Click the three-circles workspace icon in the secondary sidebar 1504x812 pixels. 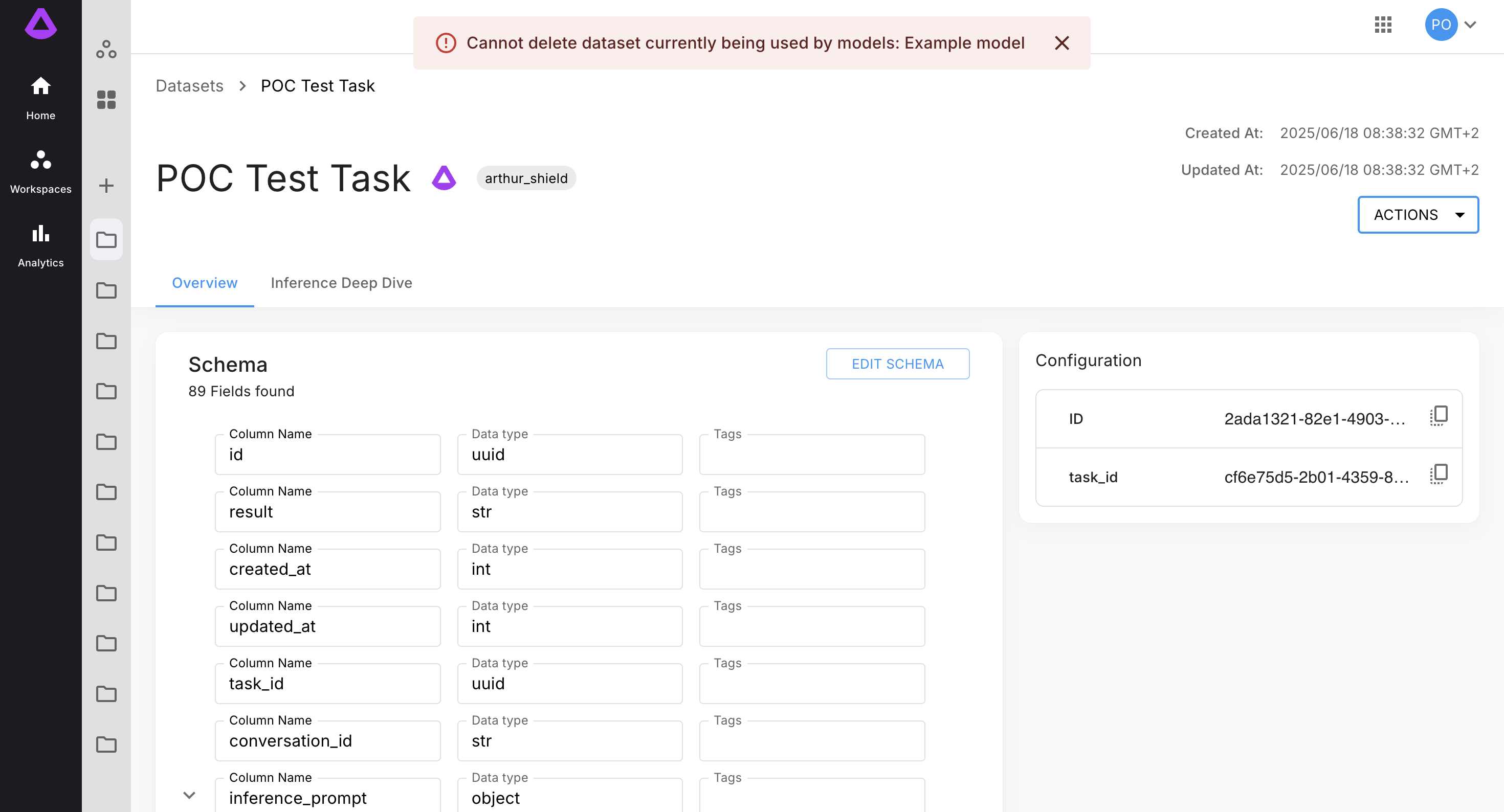click(106, 49)
